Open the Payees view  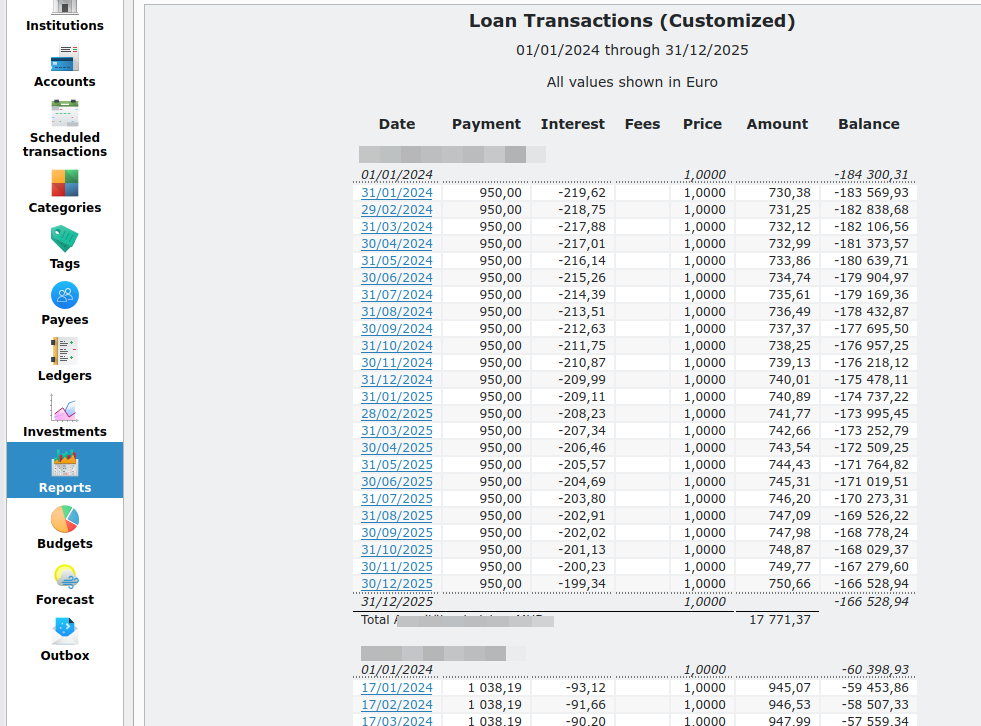click(x=65, y=304)
